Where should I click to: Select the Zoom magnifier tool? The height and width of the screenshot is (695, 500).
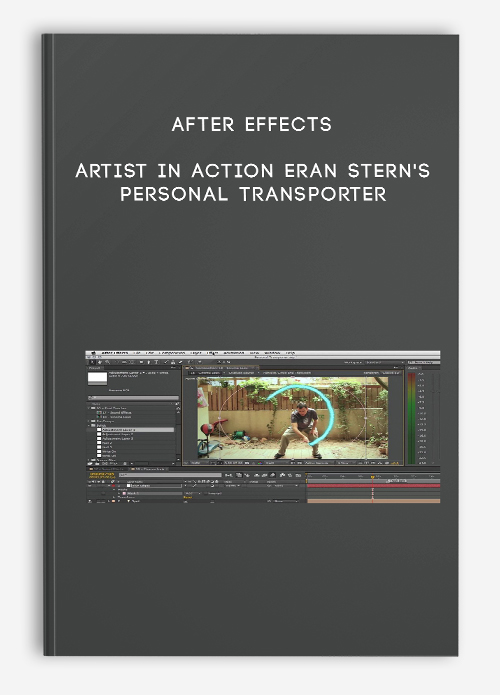coord(108,362)
